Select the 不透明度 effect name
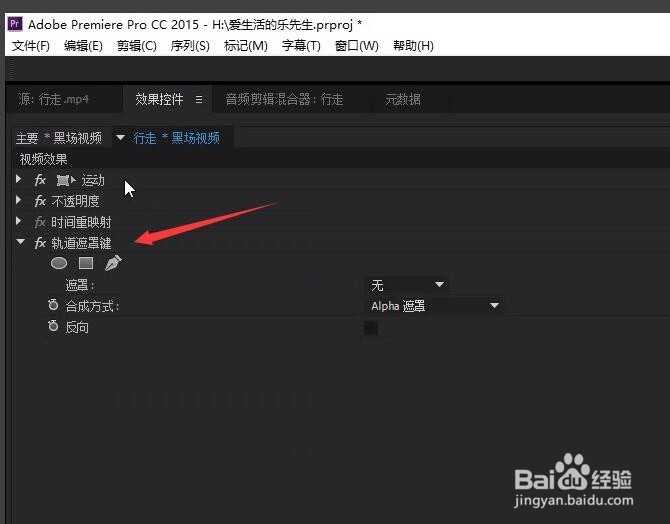 (75, 201)
